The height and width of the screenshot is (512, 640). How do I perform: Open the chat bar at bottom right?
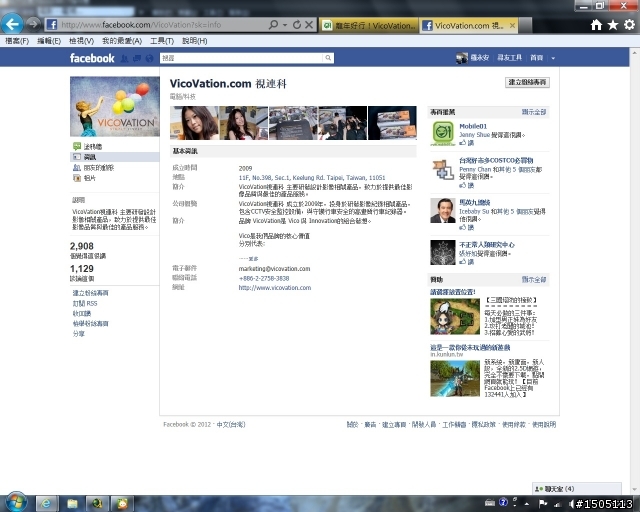pyautogui.click(x=577, y=488)
